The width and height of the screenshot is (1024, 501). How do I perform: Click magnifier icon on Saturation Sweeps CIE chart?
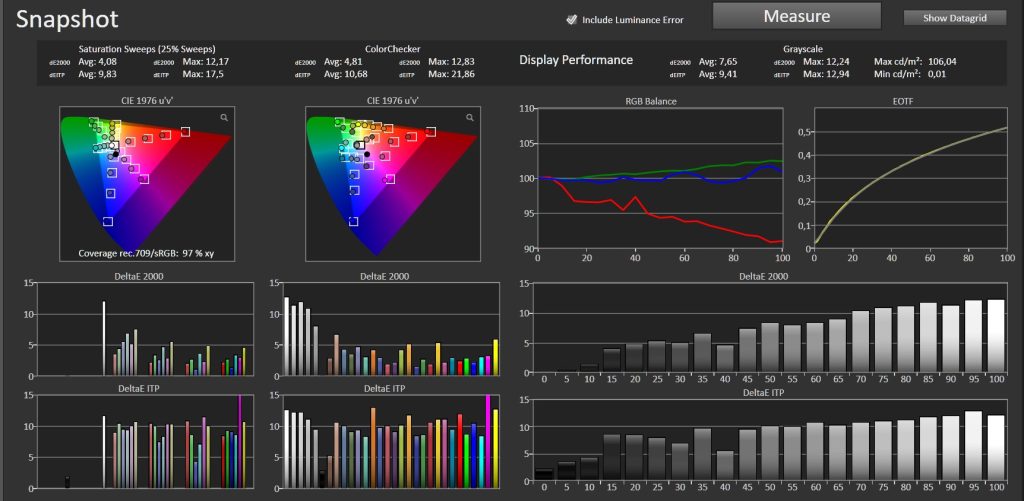tap(225, 118)
